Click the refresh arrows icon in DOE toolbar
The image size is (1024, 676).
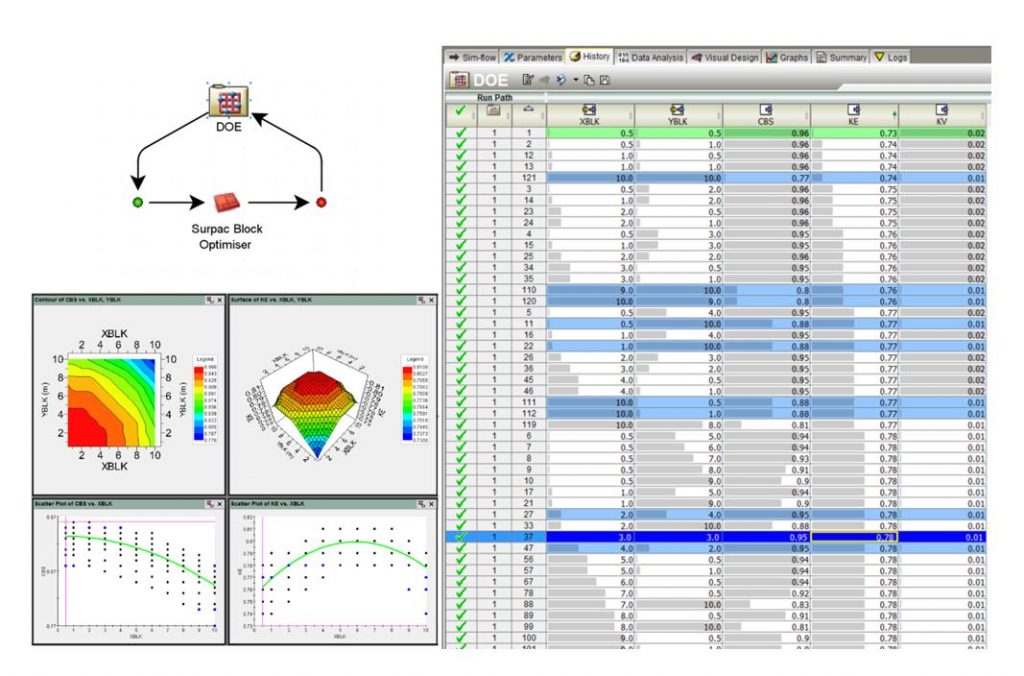[560, 80]
